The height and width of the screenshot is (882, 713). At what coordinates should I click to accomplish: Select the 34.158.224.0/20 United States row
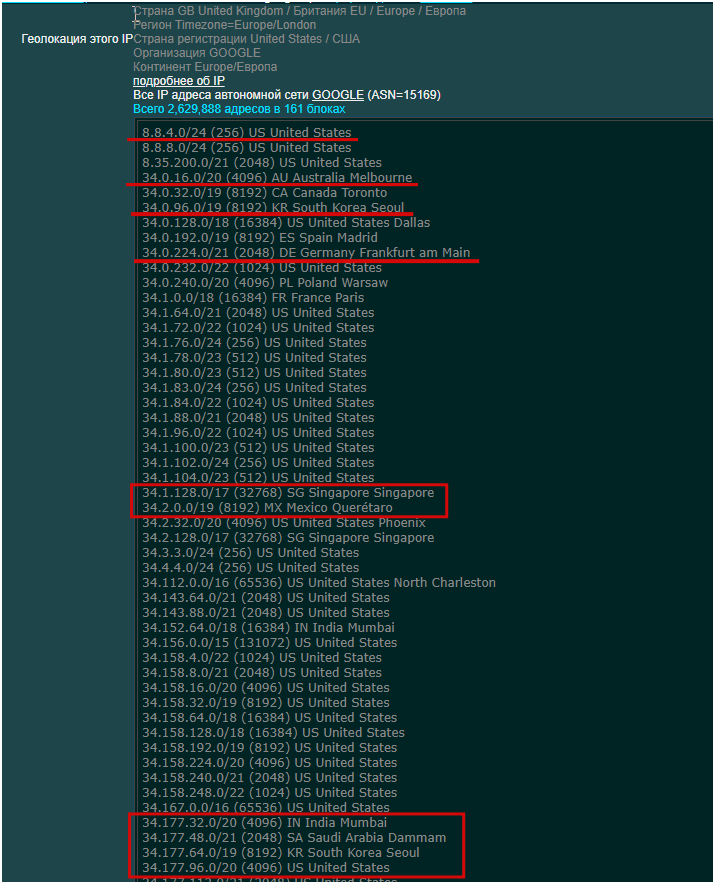[269, 763]
